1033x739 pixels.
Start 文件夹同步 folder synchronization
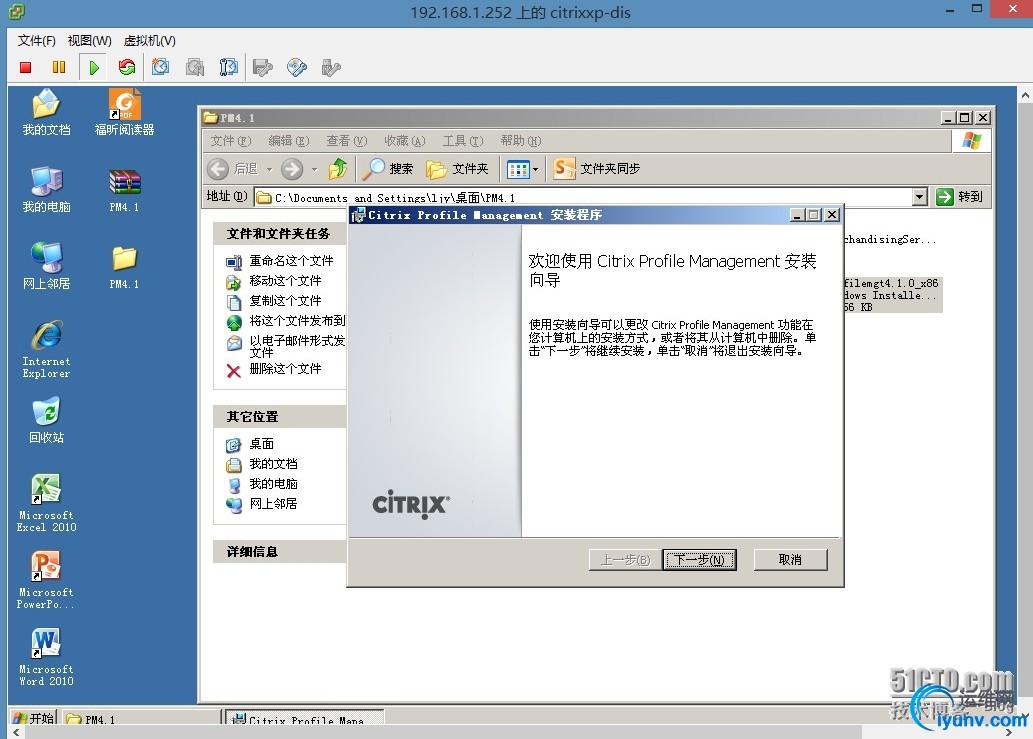click(x=597, y=168)
